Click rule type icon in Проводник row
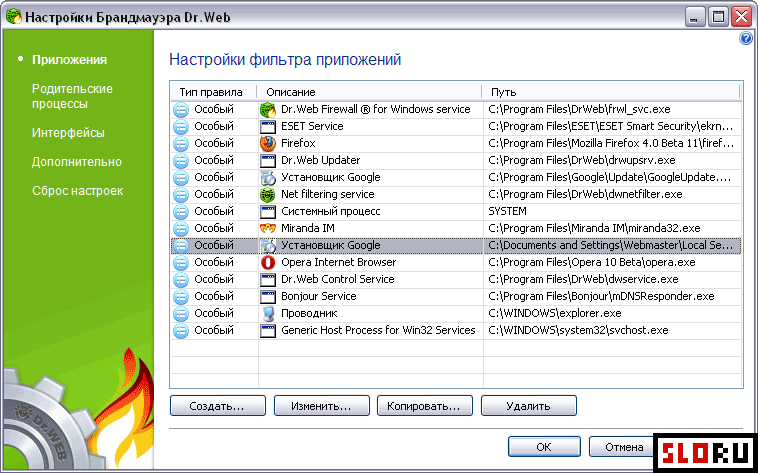Image resolution: width=758 pixels, height=473 pixels. click(180, 313)
